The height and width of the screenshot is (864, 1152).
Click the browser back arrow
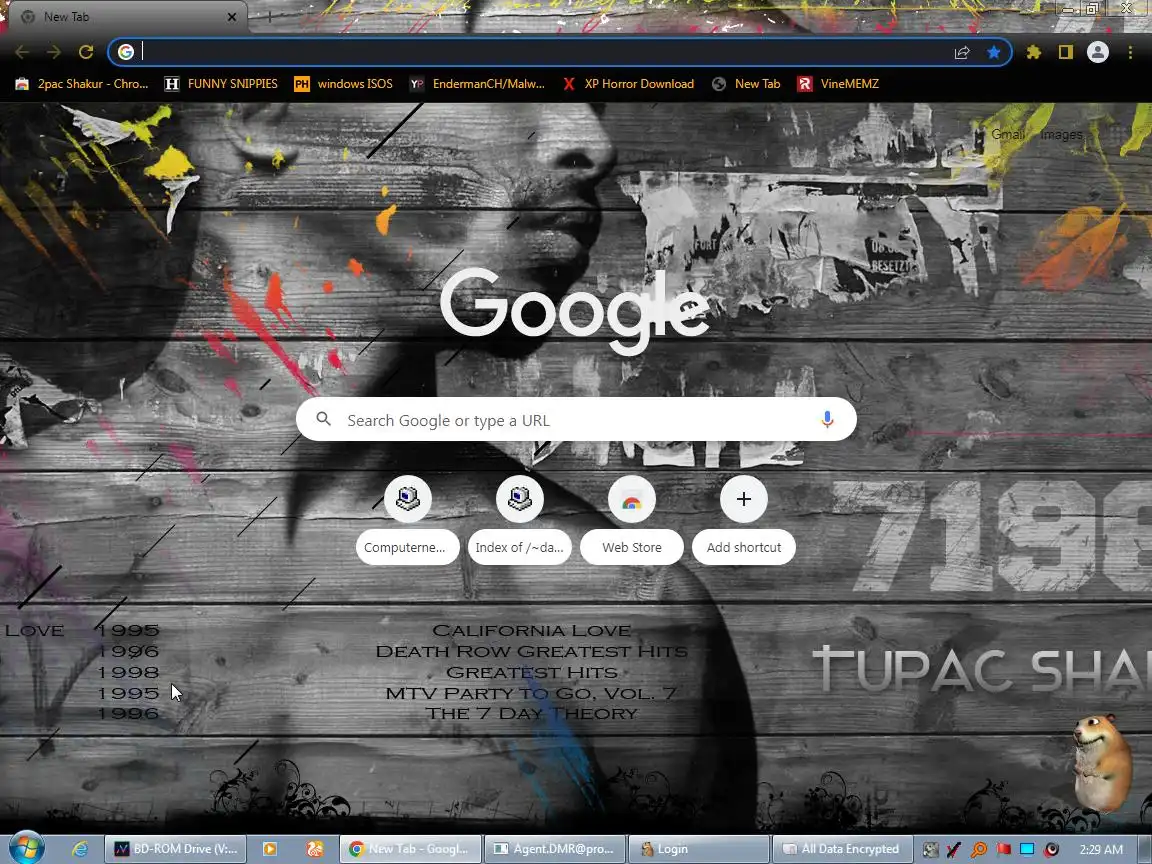pyautogui.click(x=22, y=52)
